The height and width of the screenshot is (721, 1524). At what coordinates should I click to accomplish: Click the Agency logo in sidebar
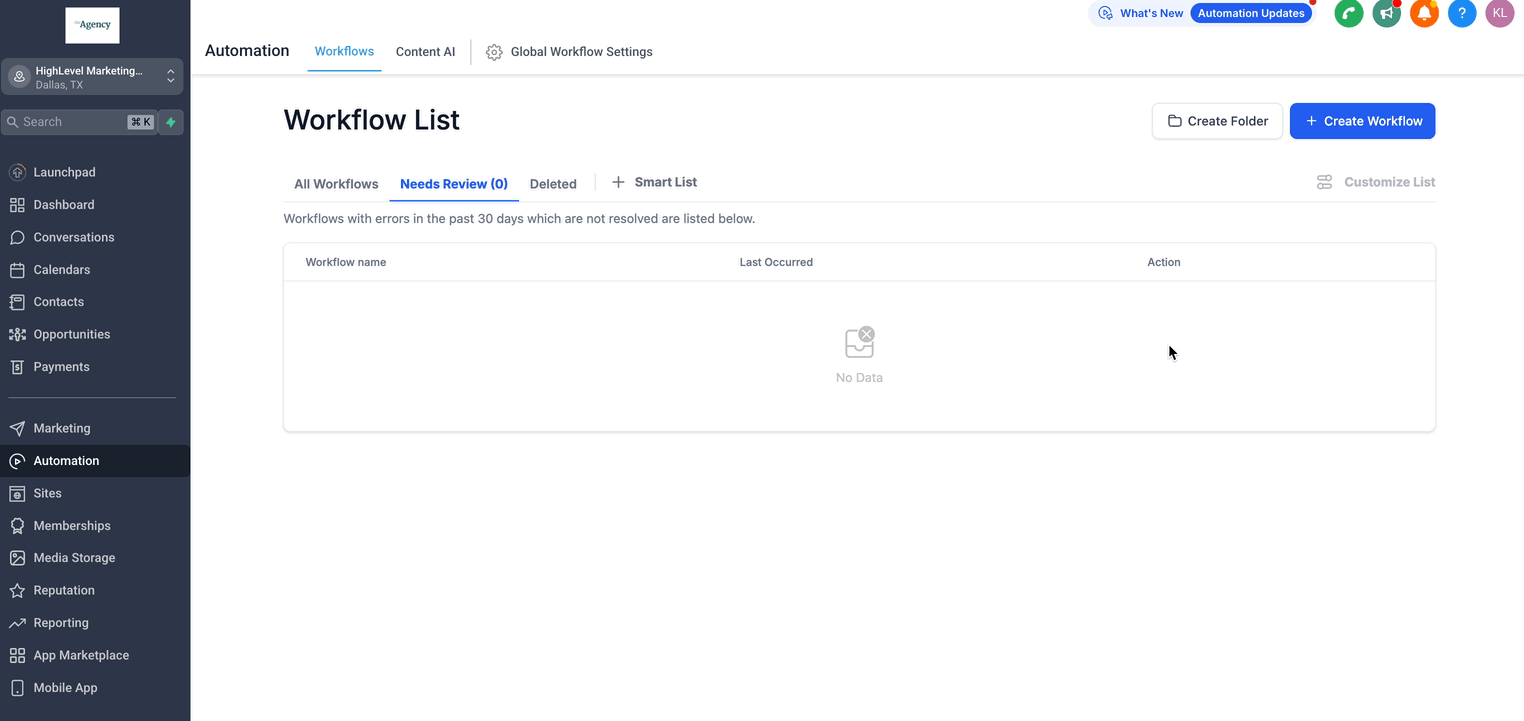[x=92, y=25]
